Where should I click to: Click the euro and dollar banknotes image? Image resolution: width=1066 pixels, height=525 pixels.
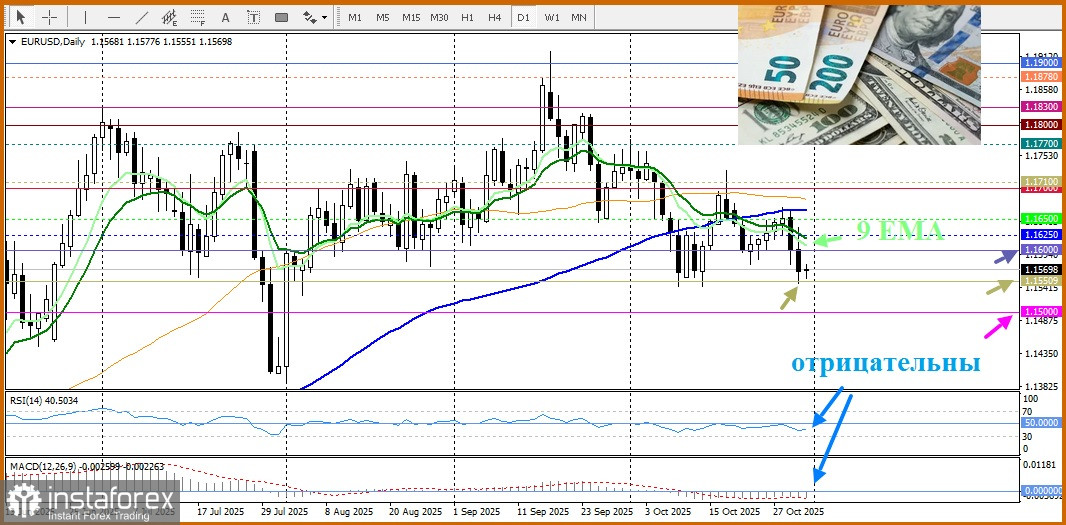(859, 75)
